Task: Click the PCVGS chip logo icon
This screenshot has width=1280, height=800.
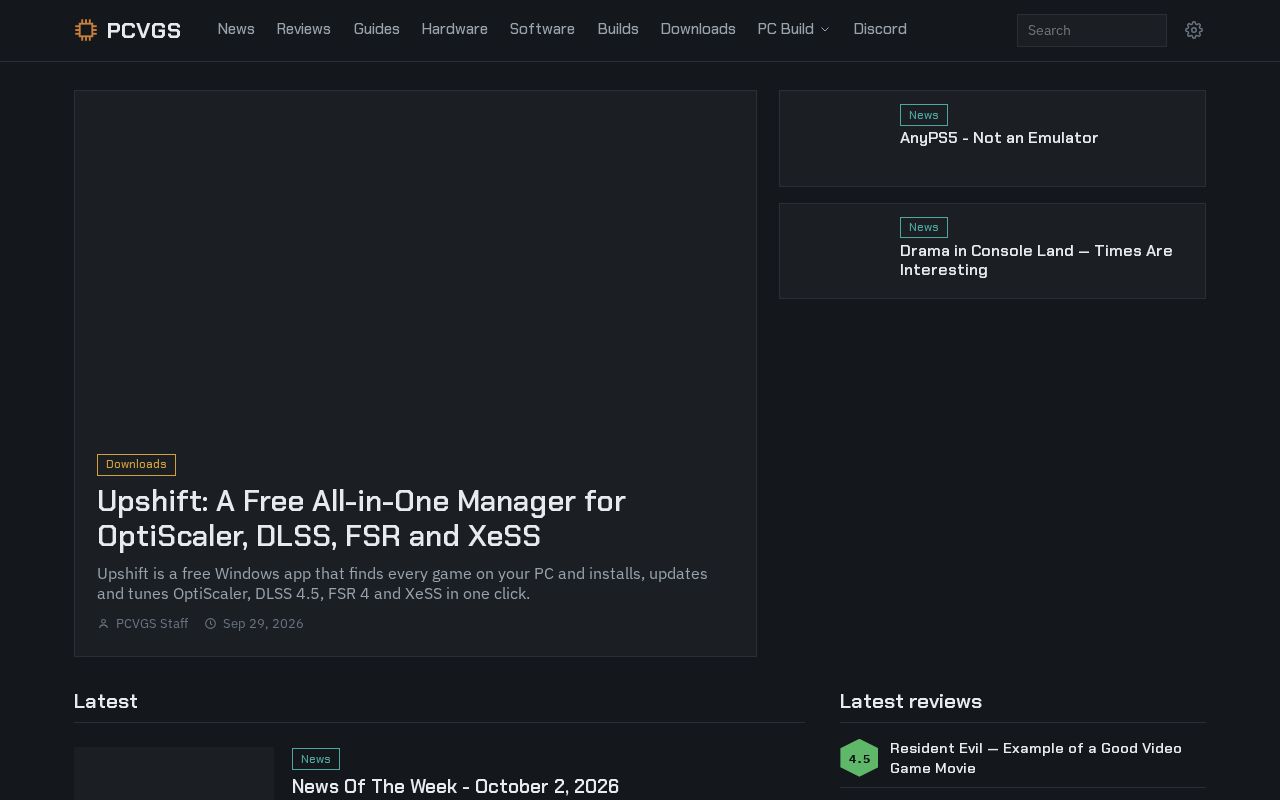Action: (x=86, y=30)
